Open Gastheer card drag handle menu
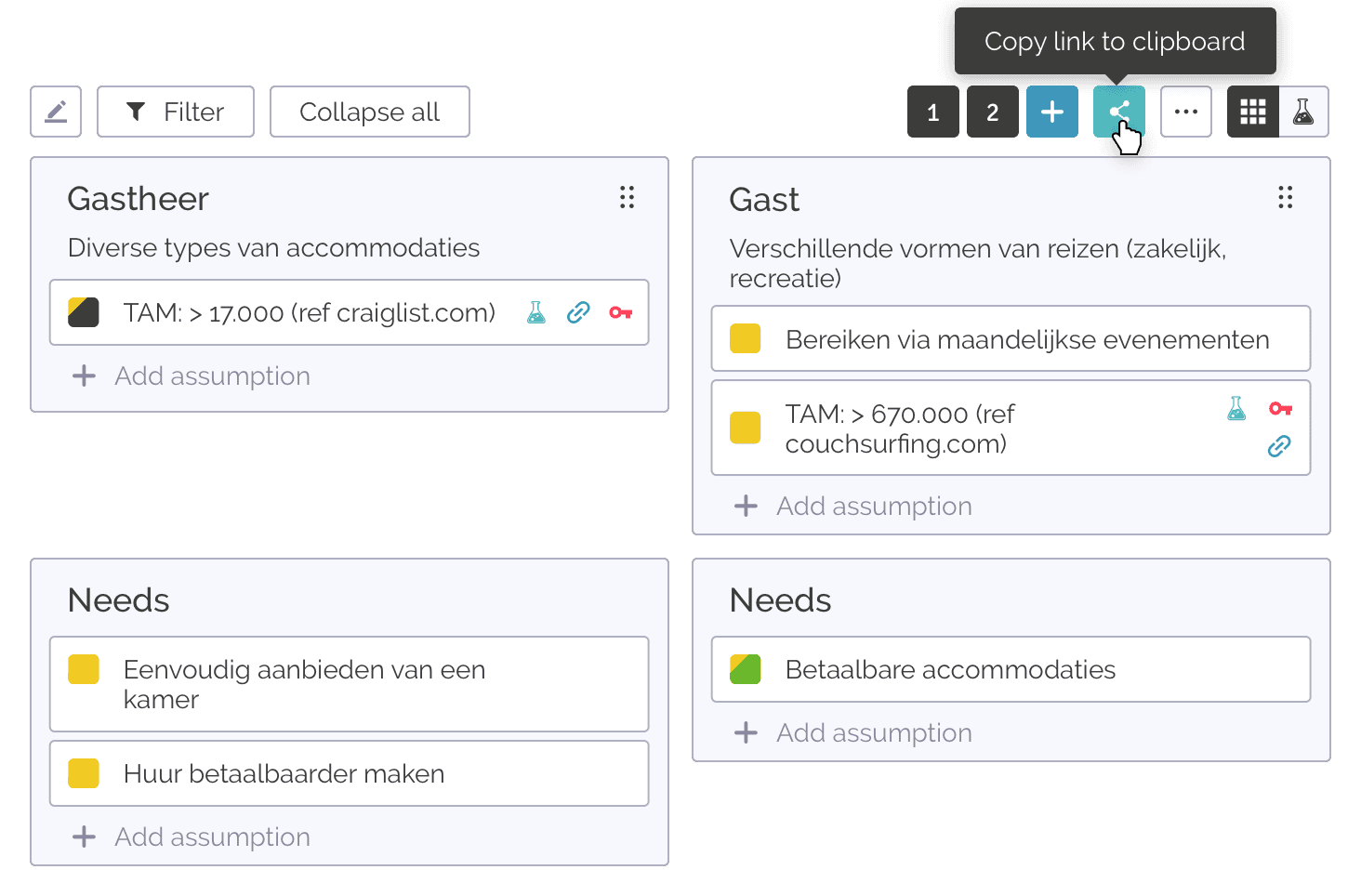This screenshot has width=1361, height=896. click(627, 197)
